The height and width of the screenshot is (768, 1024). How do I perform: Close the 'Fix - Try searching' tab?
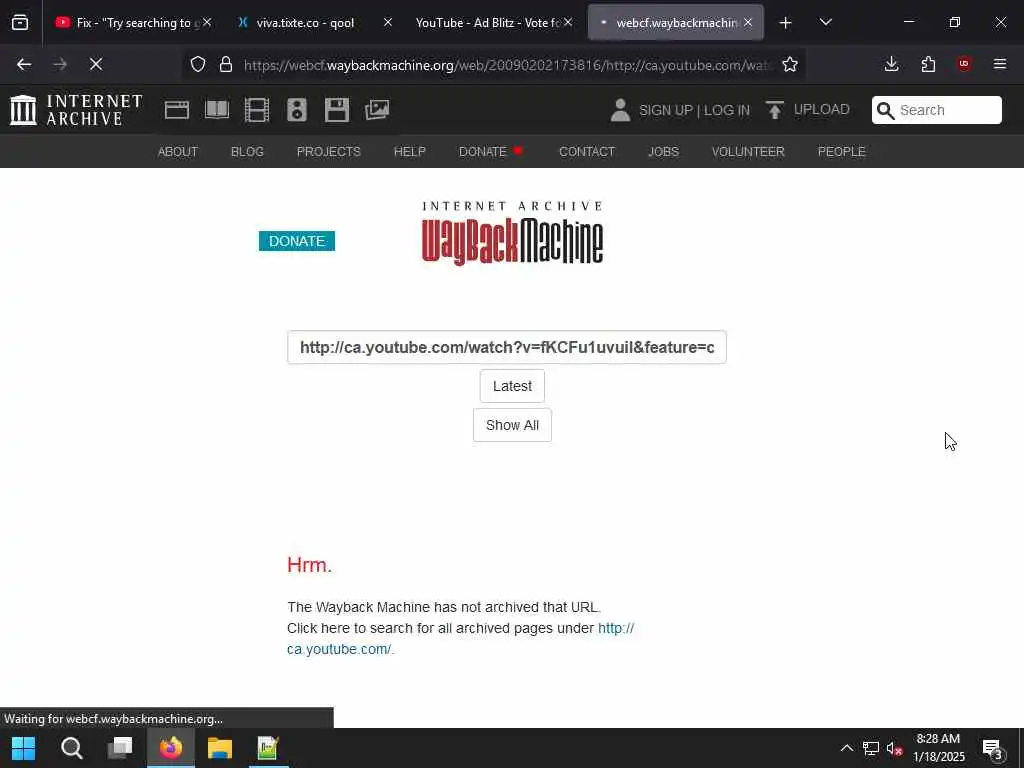(207, 22)
